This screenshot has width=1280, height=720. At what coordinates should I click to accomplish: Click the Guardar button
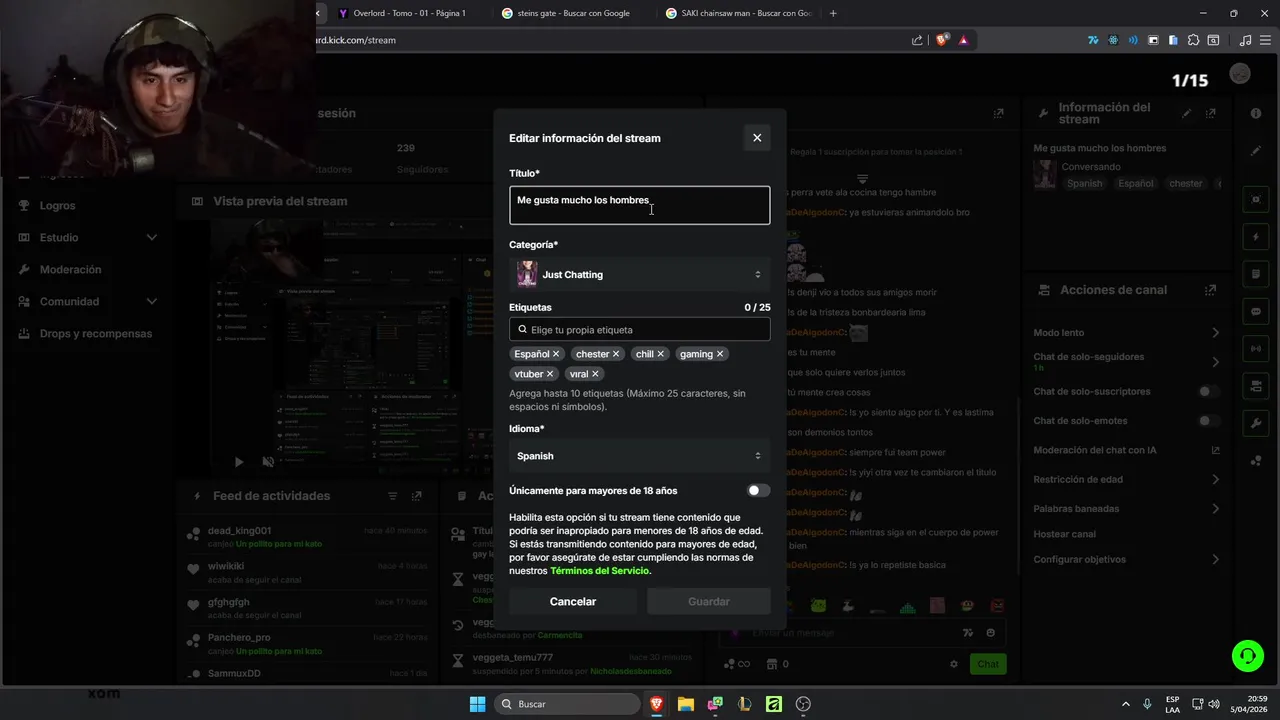click(x=709, y=602)
